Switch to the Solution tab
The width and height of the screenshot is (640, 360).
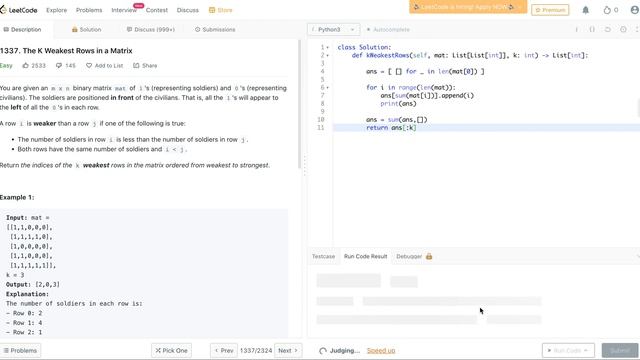tap(86, 29)
